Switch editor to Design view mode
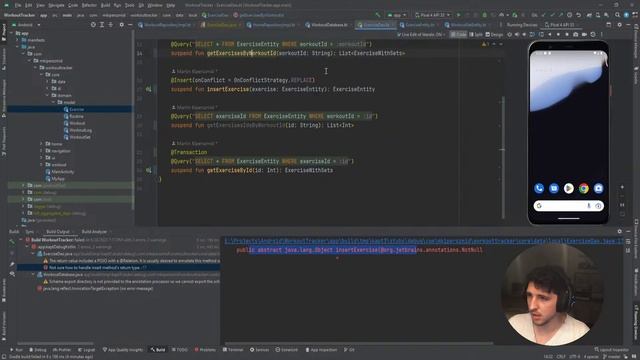This screenshot has height=360, width=640. pyautogui.click(x=494, y=35)
